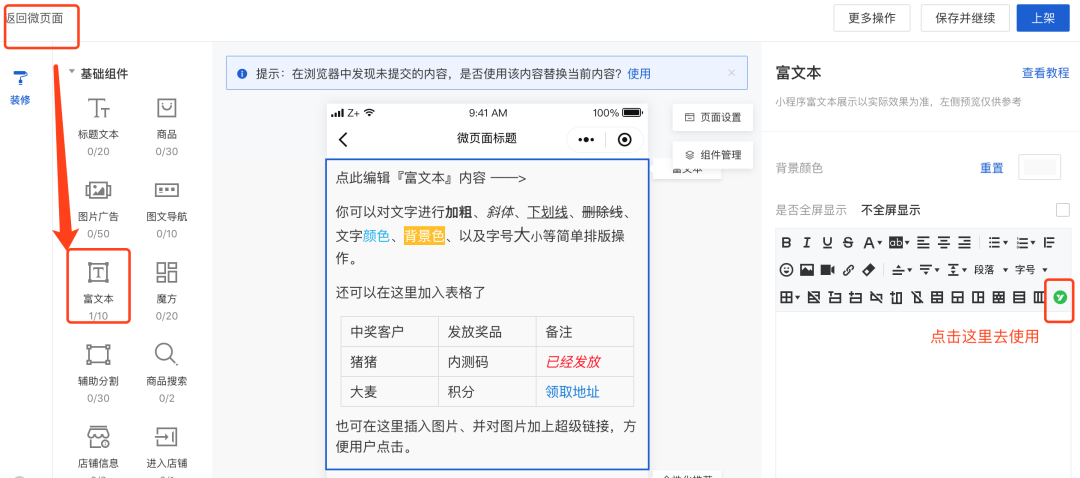Click the 保存并继续 button
Screen dimensions: 1080x478
click(965, 19)
